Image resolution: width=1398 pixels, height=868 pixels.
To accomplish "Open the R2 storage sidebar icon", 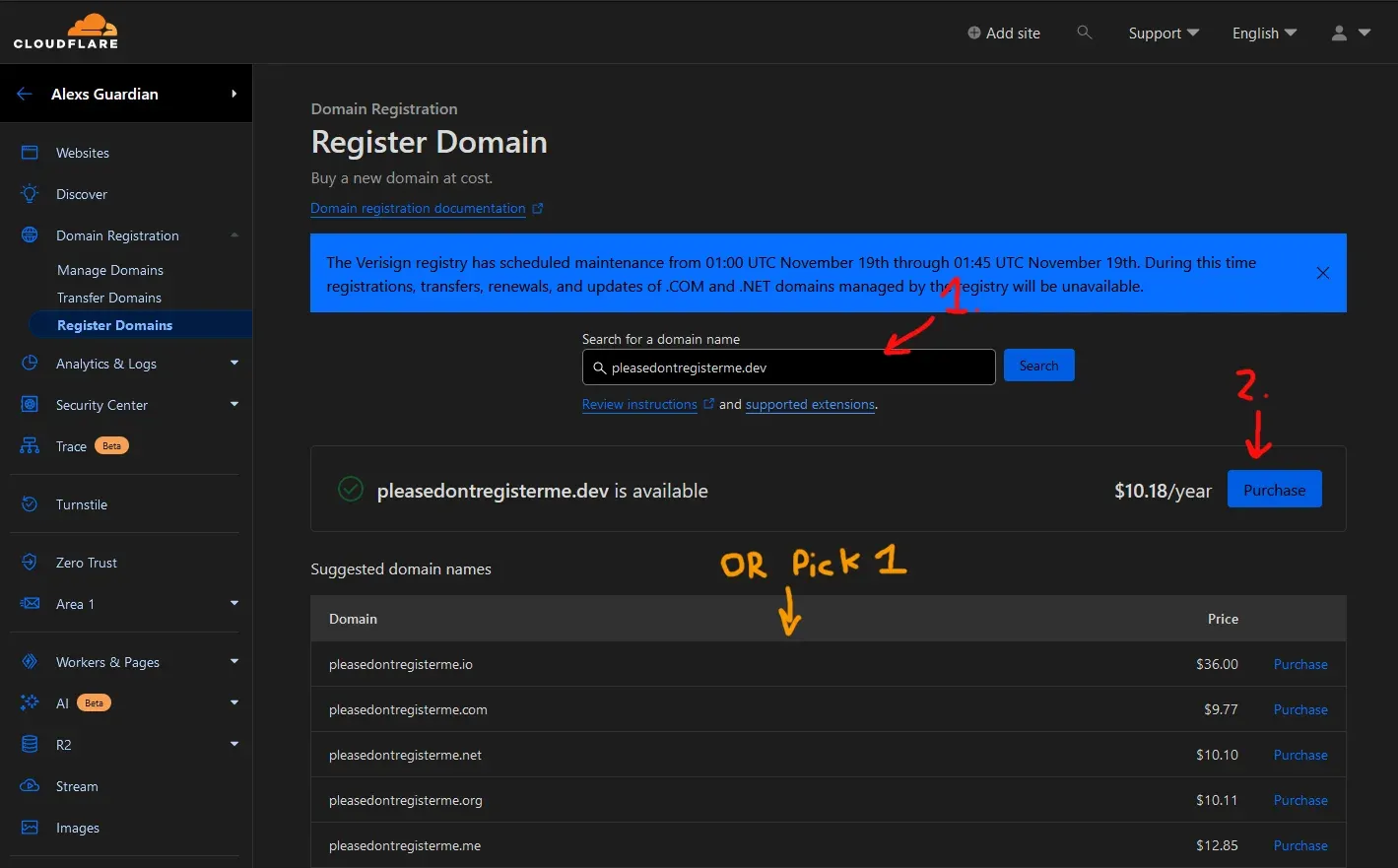I will click(30, 744).
